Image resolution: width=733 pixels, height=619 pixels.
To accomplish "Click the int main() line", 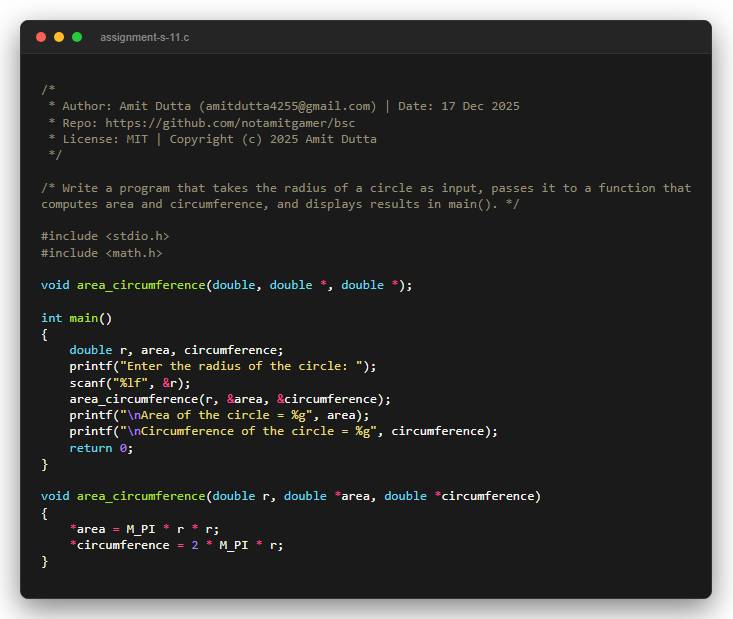I will tap(77, 318).
